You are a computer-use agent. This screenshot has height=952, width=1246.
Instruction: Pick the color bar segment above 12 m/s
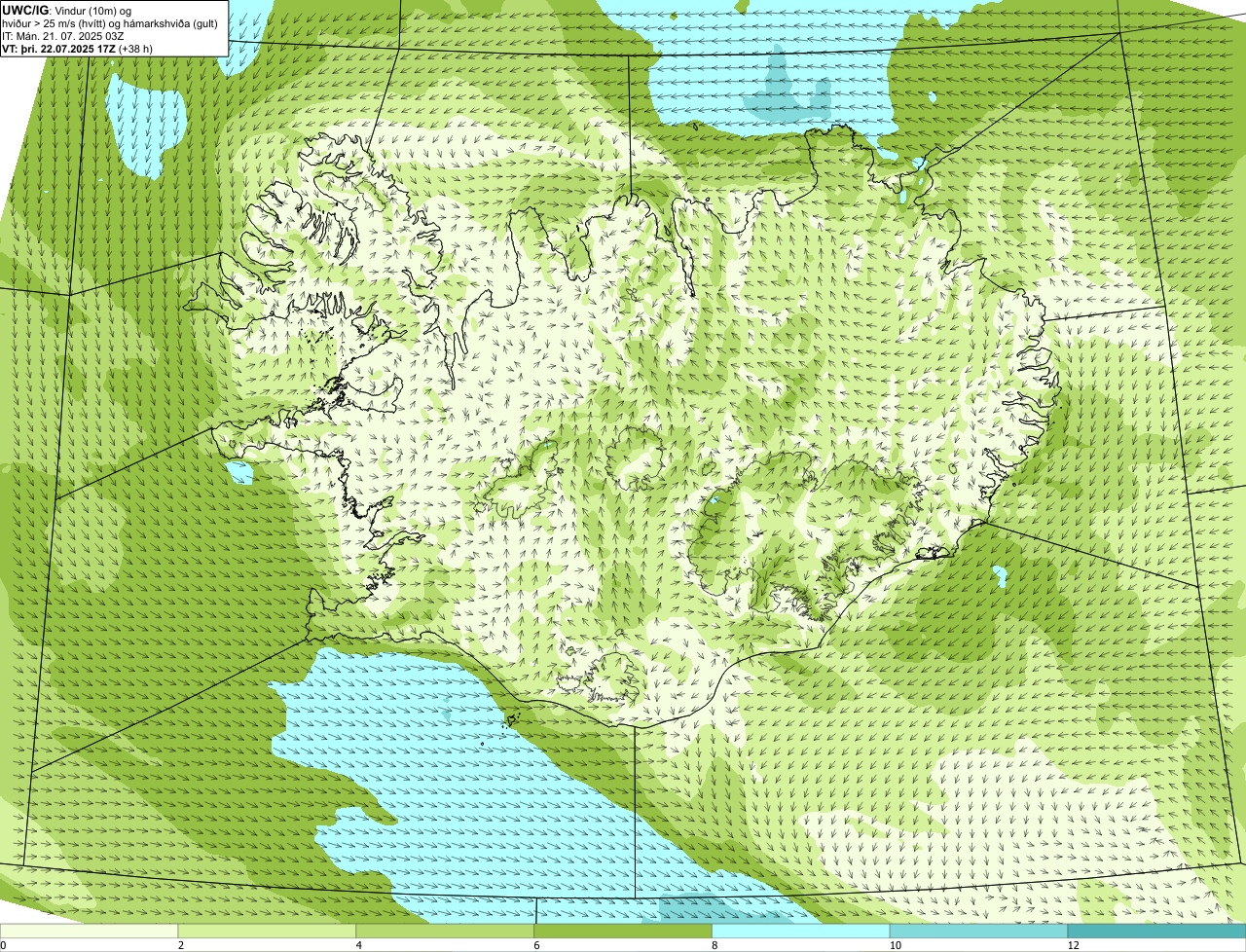[x=1157, y=931]
